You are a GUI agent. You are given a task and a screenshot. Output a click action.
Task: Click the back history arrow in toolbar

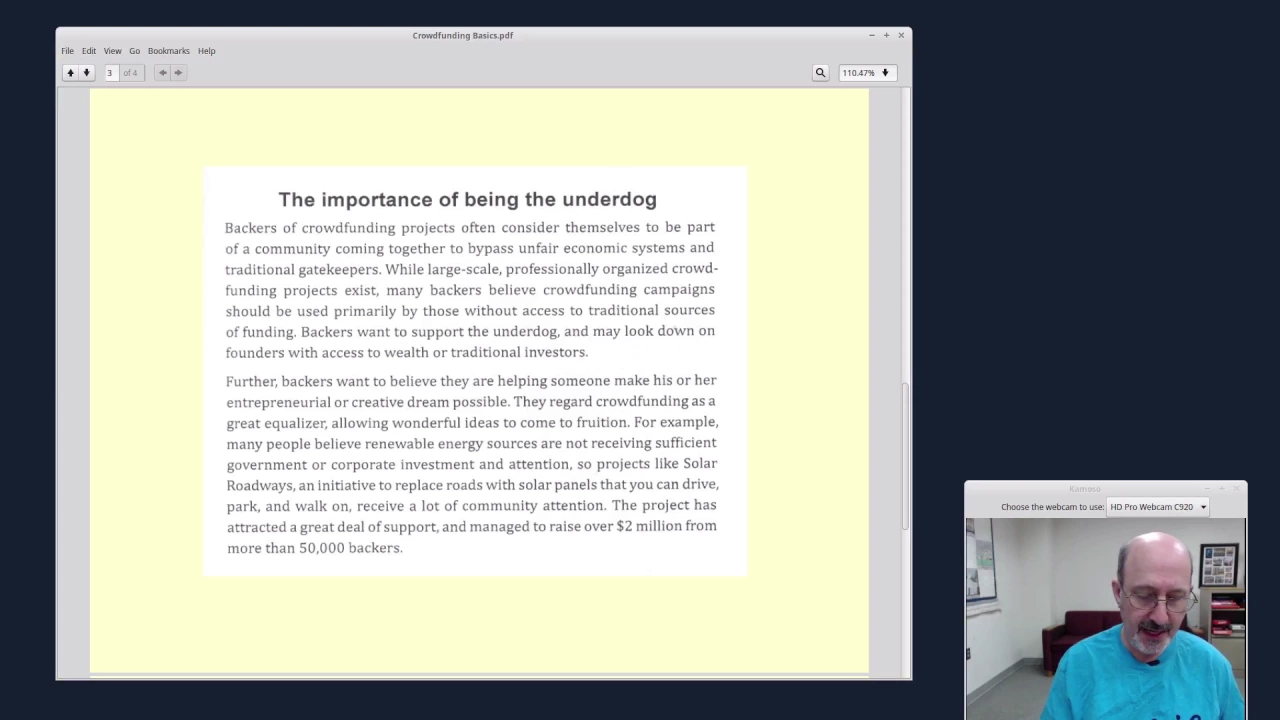pos(163,72)
